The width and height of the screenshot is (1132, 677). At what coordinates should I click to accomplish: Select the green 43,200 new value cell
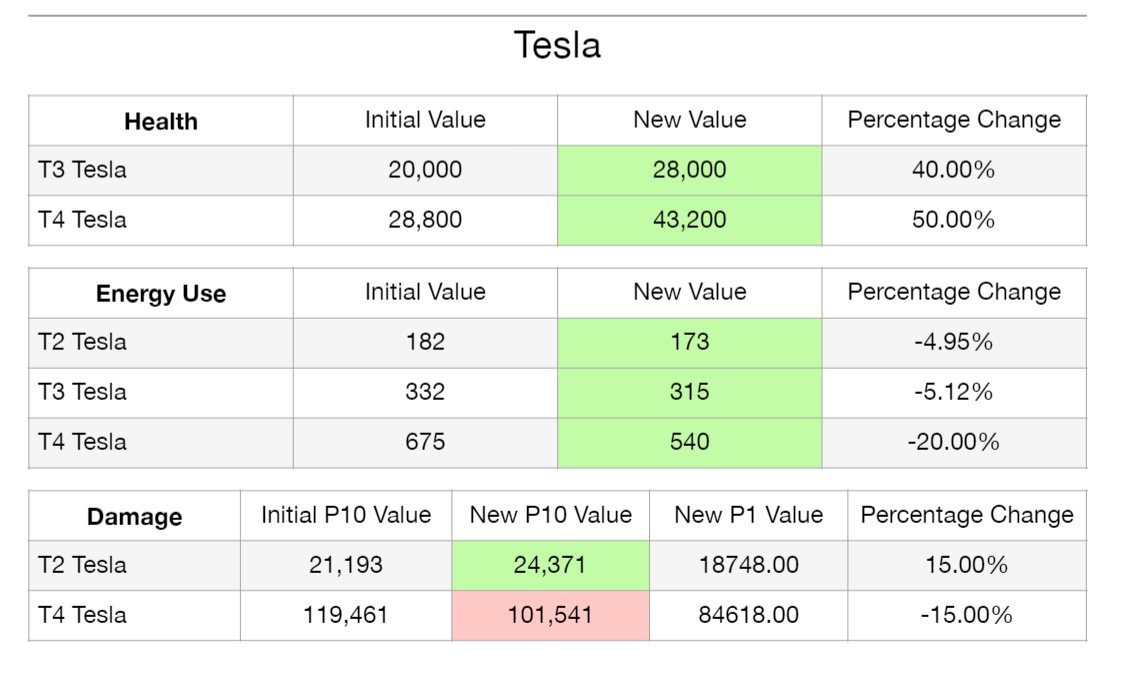click(689, 220)
